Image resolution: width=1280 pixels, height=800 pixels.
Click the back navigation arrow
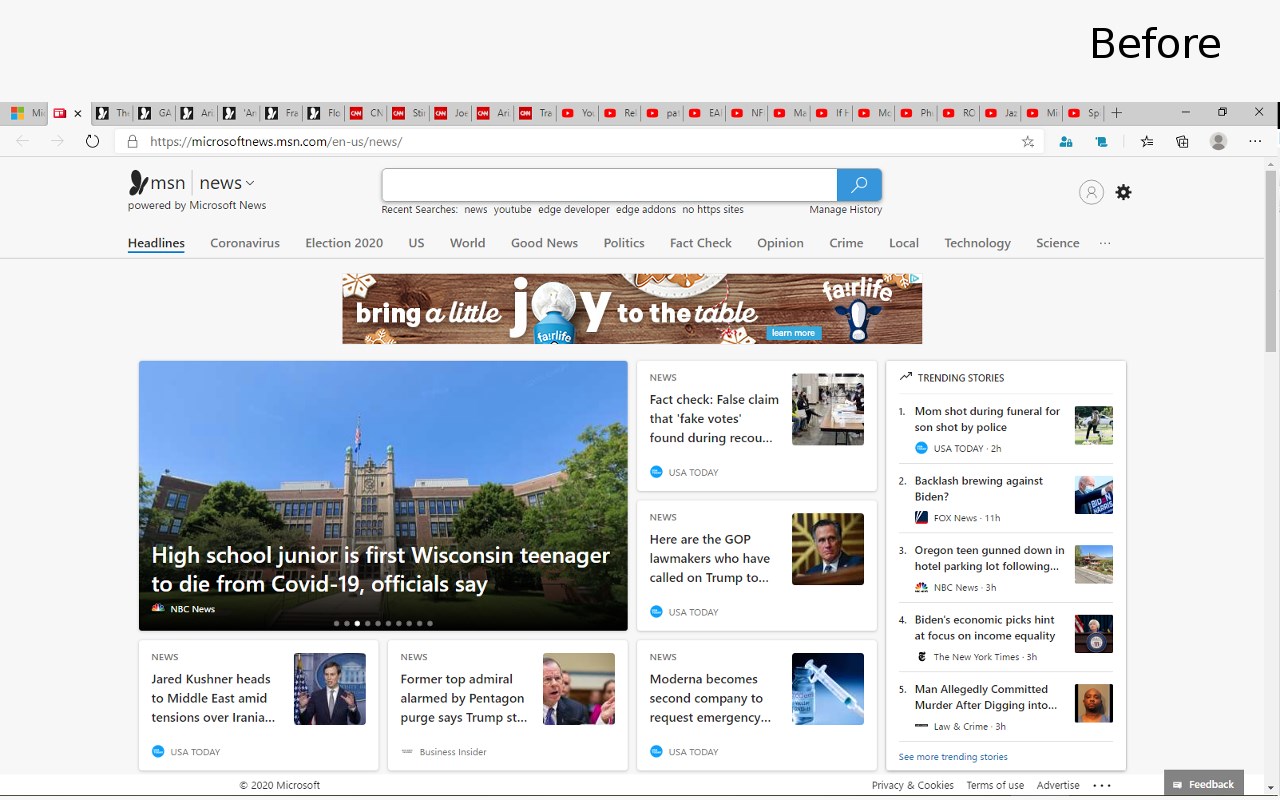pyautogui.click(x=22, y=141)
